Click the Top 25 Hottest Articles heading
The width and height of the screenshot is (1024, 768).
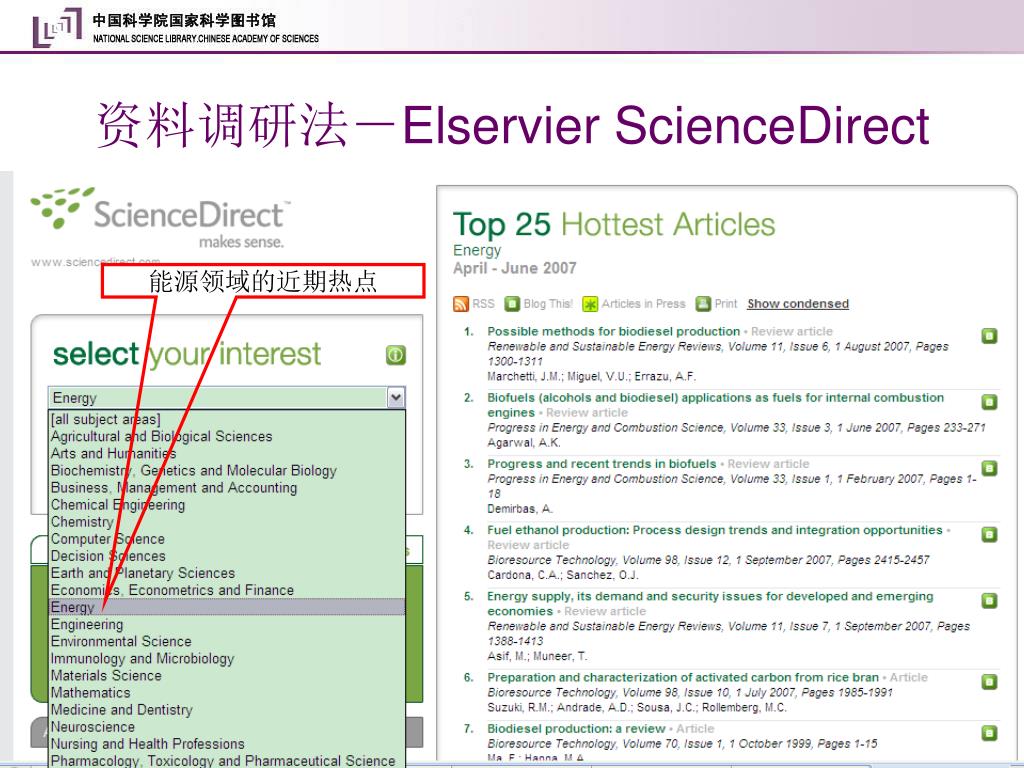(614, 224)
